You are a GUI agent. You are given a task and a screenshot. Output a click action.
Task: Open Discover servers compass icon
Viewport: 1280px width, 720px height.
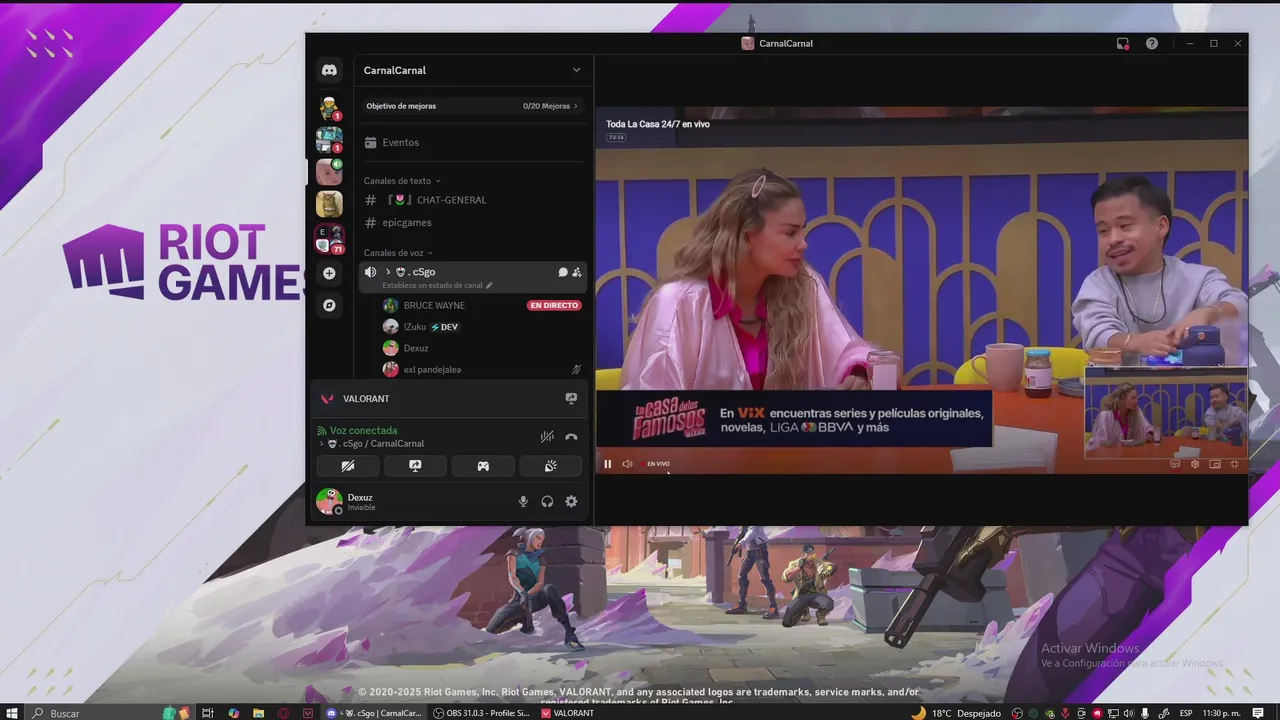click(329, 305)
